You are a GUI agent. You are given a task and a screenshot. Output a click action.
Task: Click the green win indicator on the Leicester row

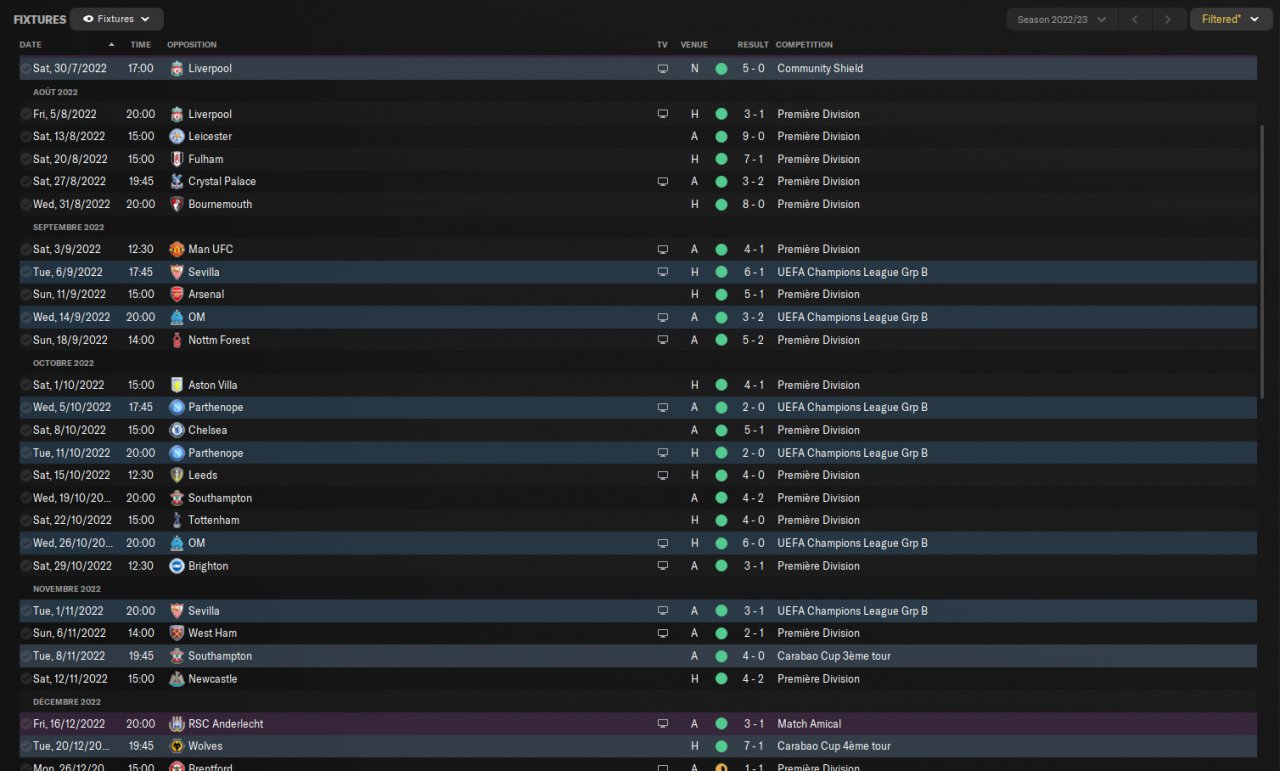721,136
